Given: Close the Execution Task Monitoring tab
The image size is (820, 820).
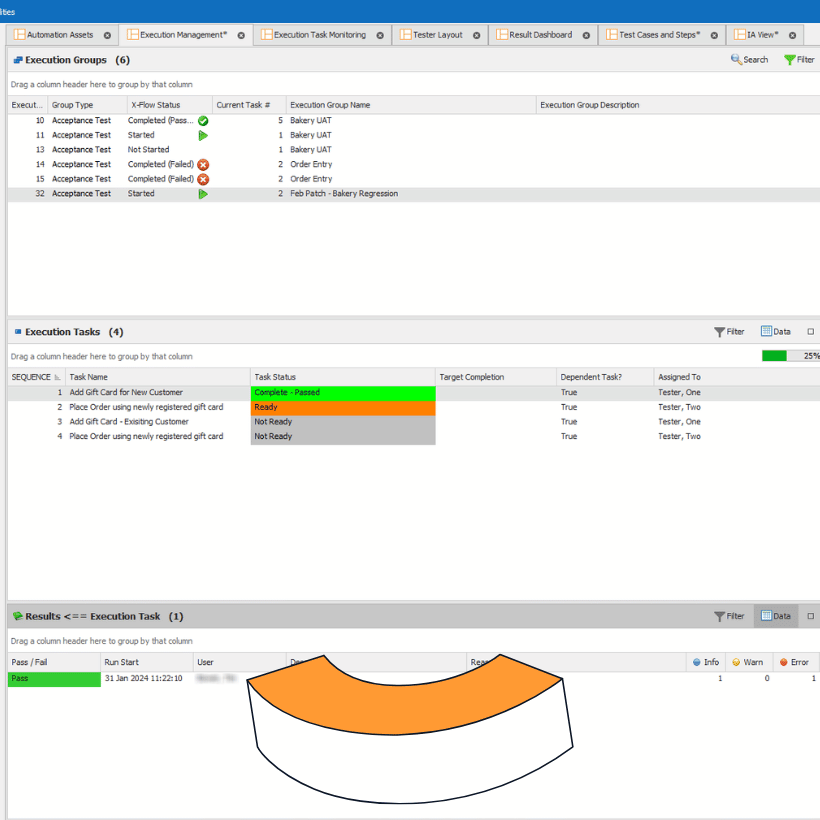Looking at the screenshot, I should [x=380, y=36].
